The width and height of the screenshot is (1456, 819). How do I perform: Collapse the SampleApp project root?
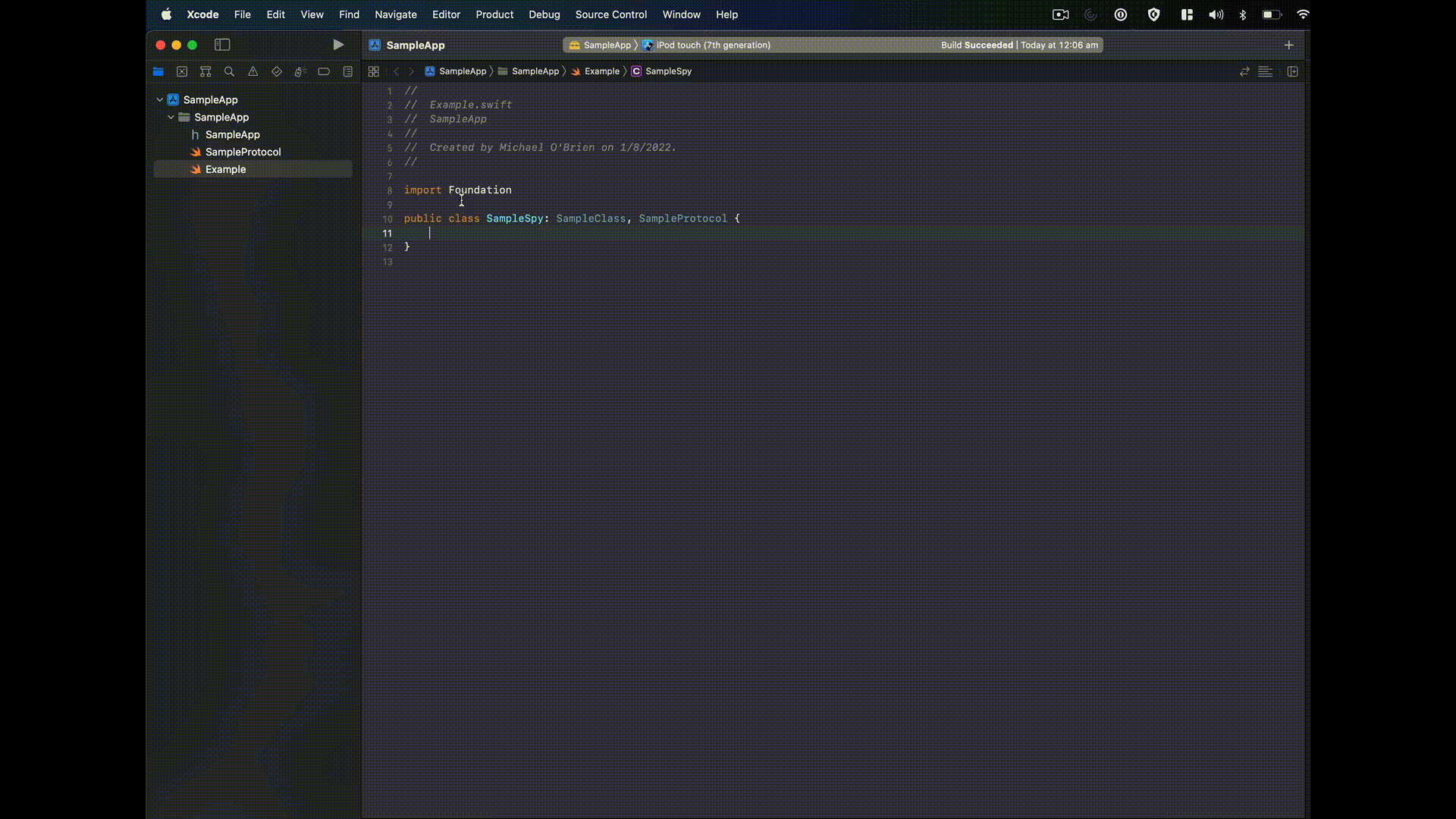pyautogui.click(x=160, y=99)
